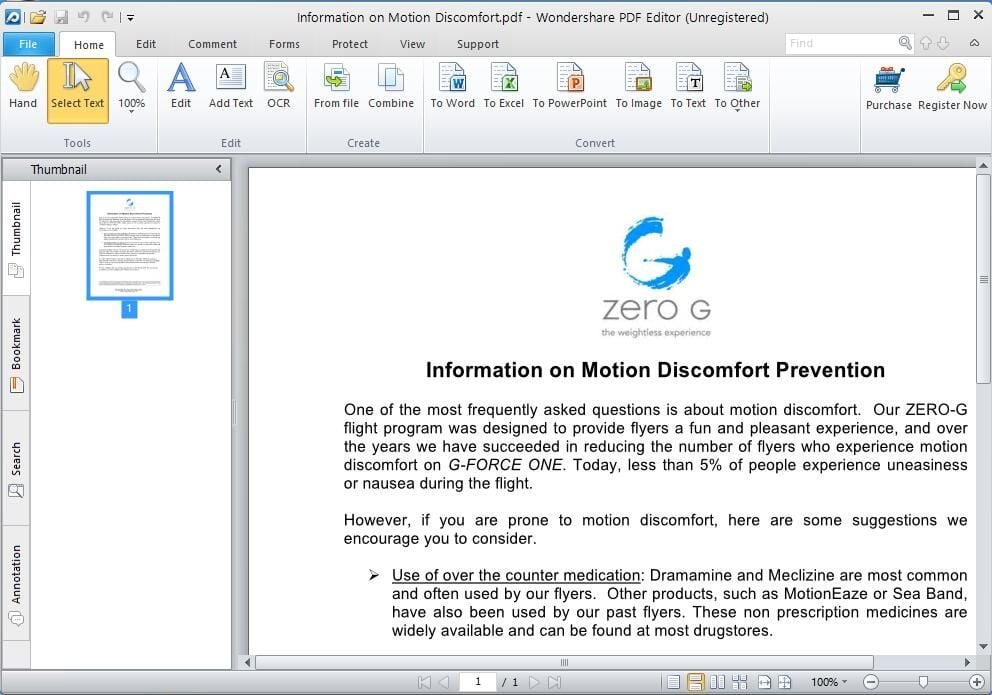Convert the PDF To Text
This screenshot has height=695, width=992.
pos(688,86)
